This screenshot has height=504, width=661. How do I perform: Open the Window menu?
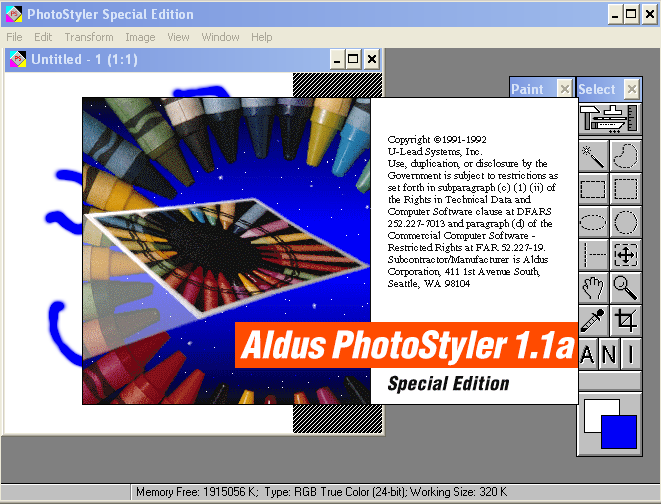coord(220,37)
